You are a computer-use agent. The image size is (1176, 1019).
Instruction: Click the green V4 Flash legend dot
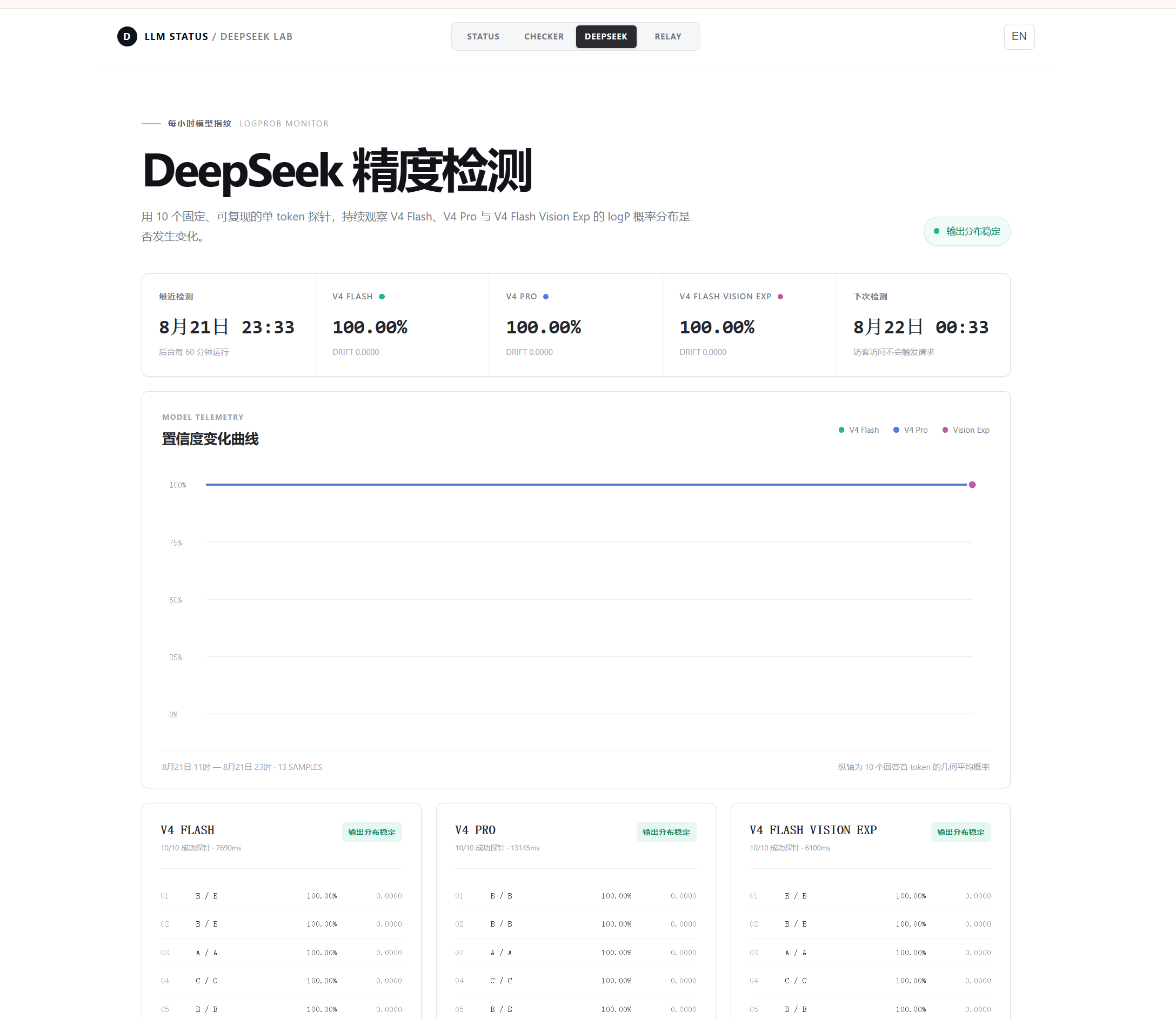click(841, 430)
